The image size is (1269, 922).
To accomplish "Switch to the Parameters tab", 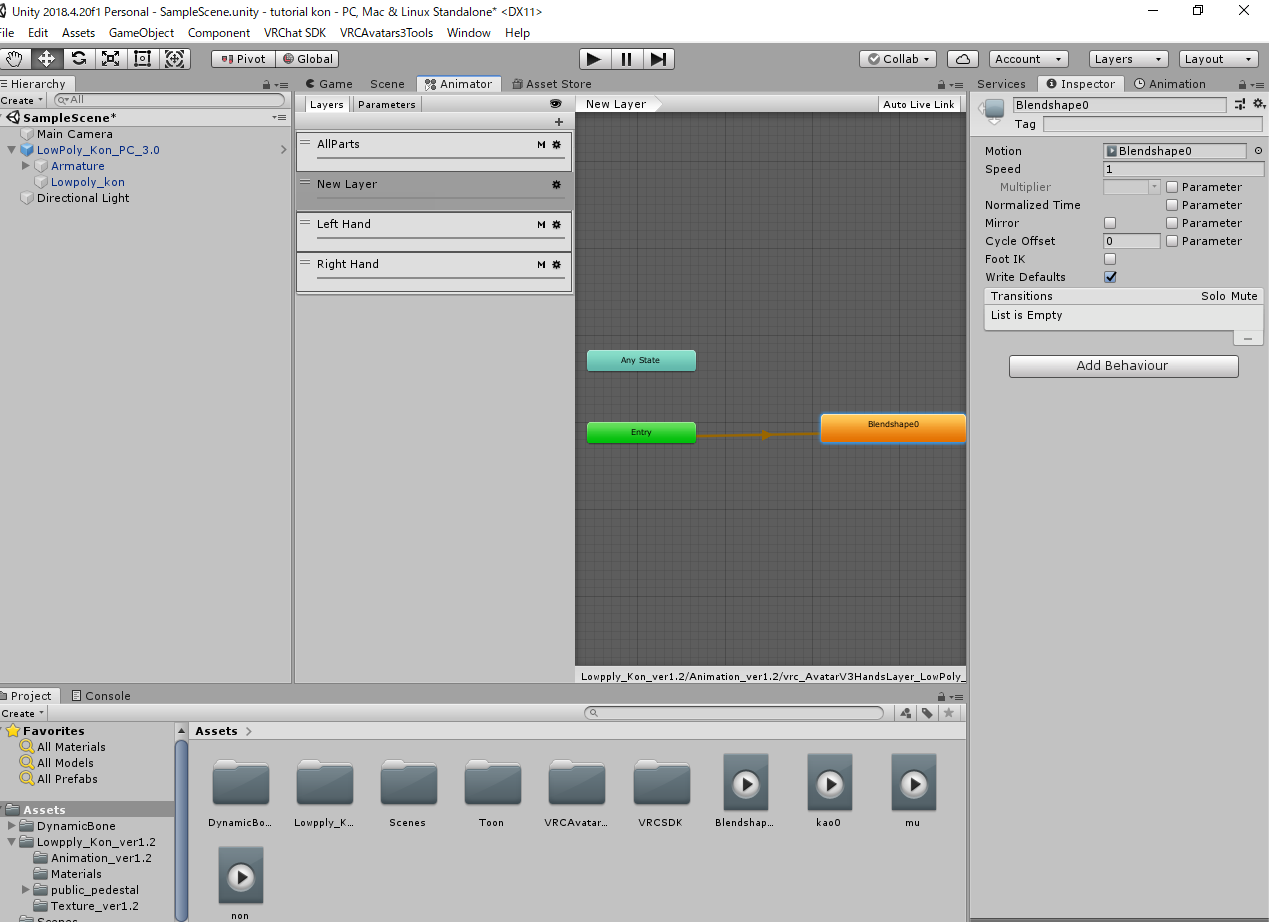I will coord(386,104).
